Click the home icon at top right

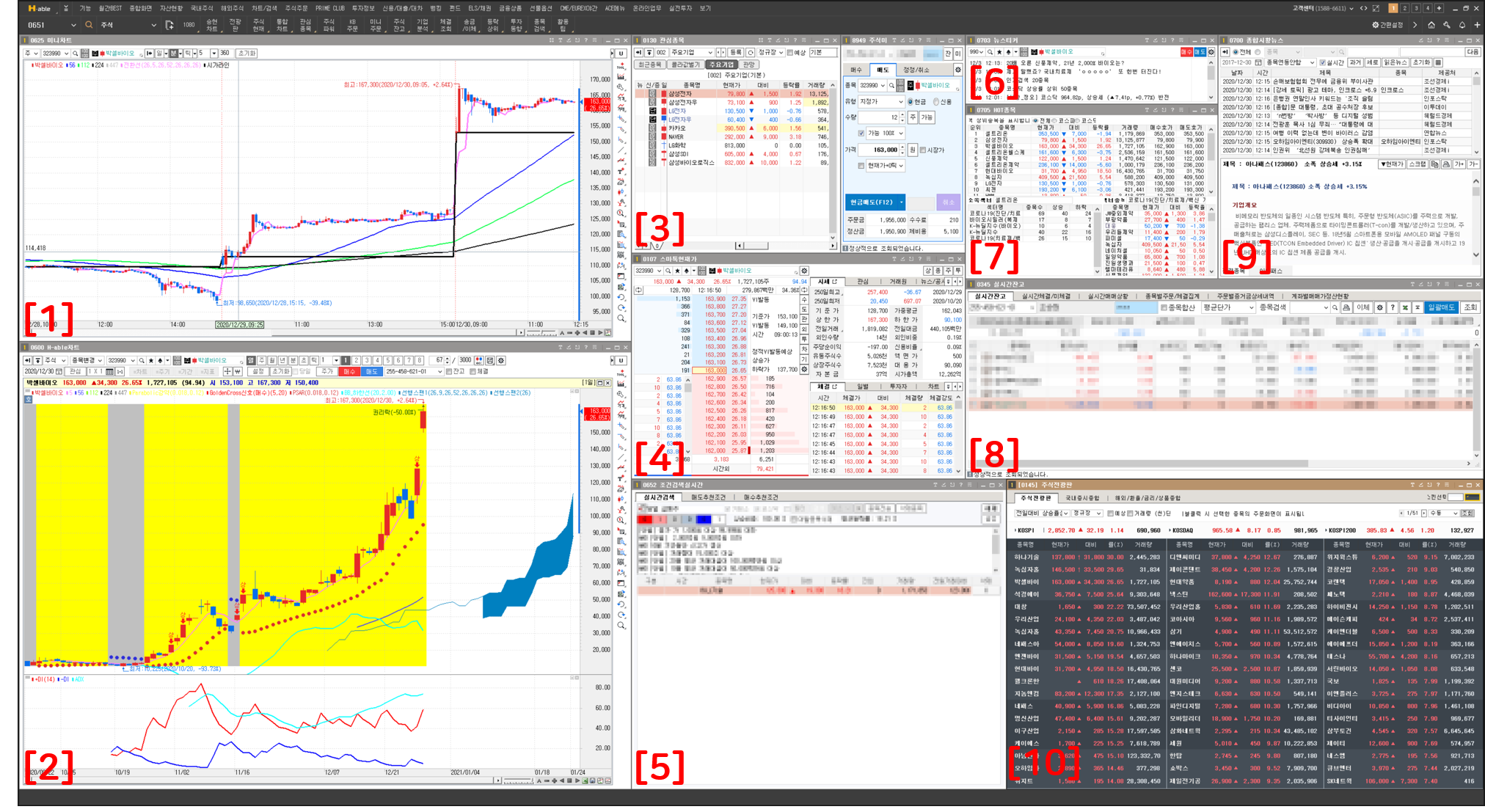(x=1431, y=25)
